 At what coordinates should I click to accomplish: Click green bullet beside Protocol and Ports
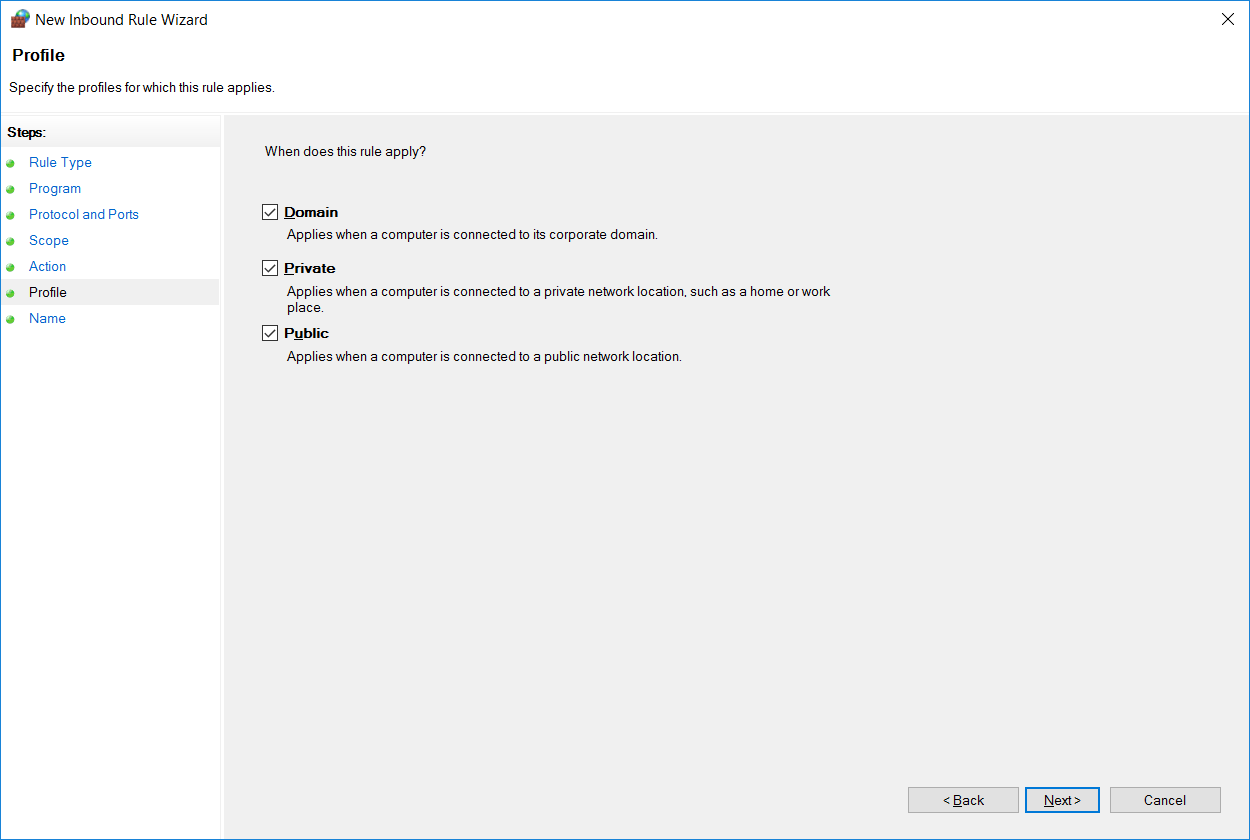[x=11, y=215]
